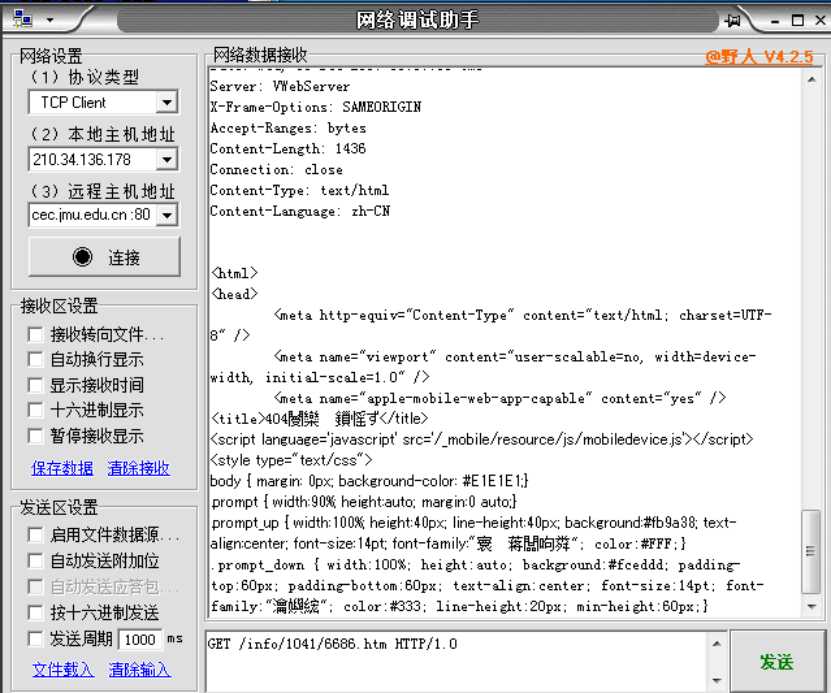Expand the remote host cec.jmu.edu.cn dropdown

[x=167, y=215]
